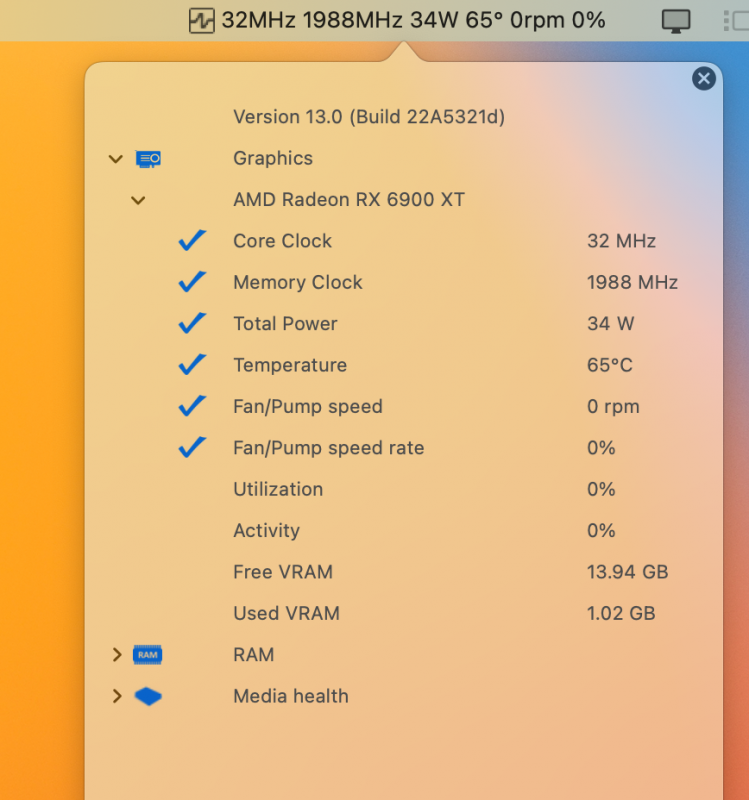Collapse the AMD Radeon RX 6900 XT group
The width and height of the screenshot is (749, 800).
pyautogui.click(x=138, y=200)
